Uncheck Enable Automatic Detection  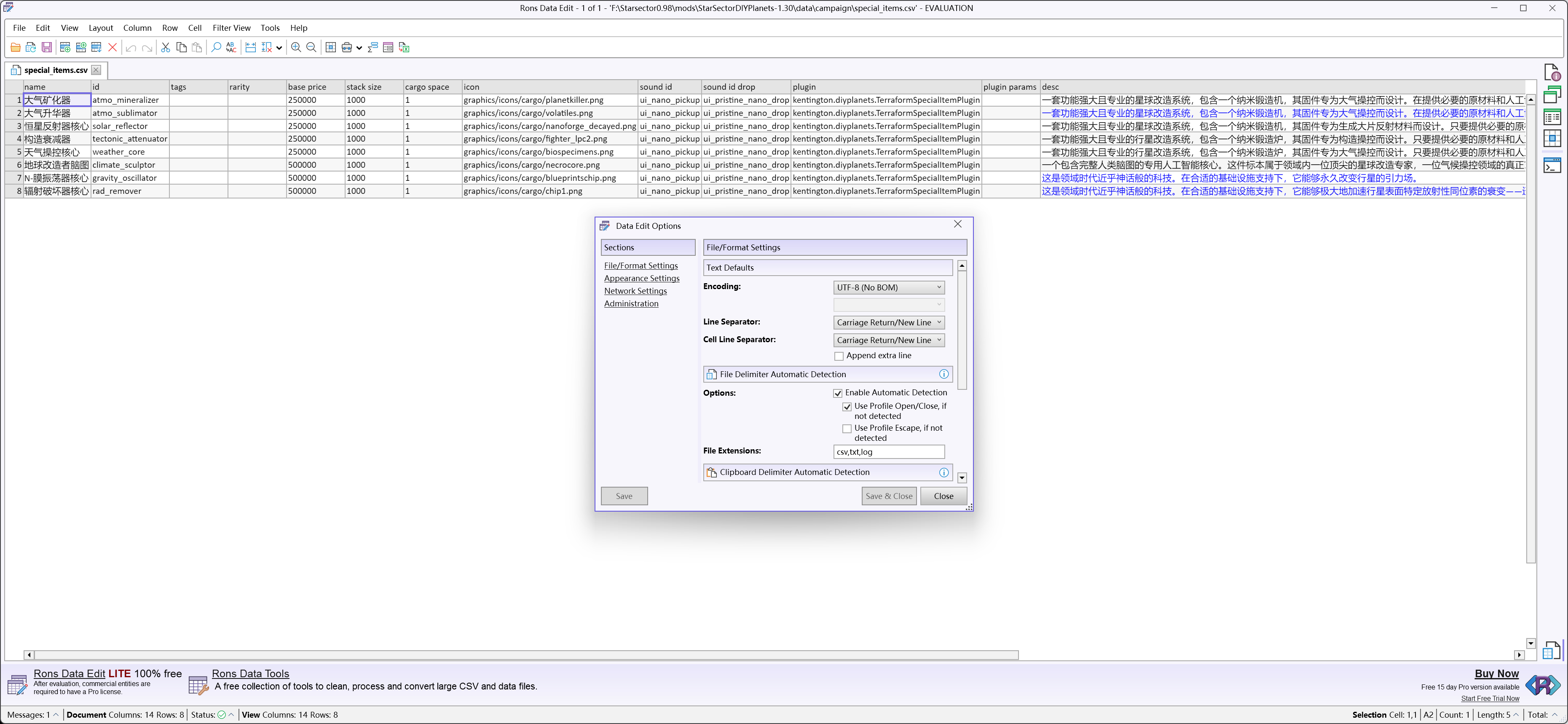838,393
